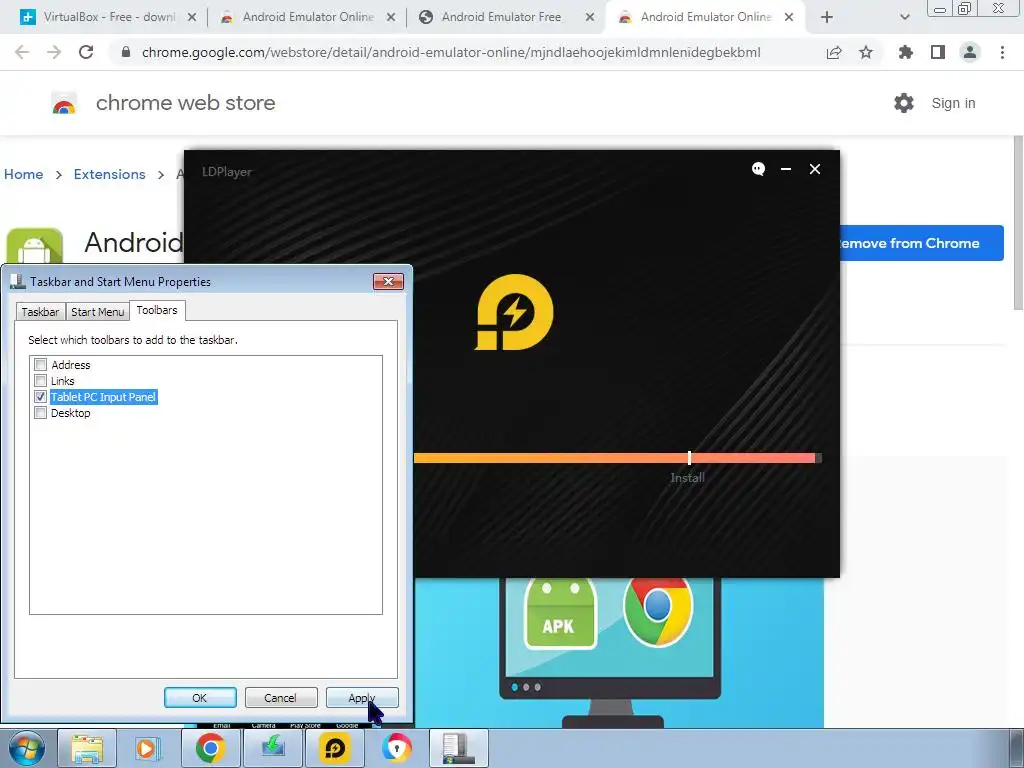Viewport: 1024px width, 768px height.
Task: Open the colorful keyhole browser taskbar icon
Action: coord(396,748)
